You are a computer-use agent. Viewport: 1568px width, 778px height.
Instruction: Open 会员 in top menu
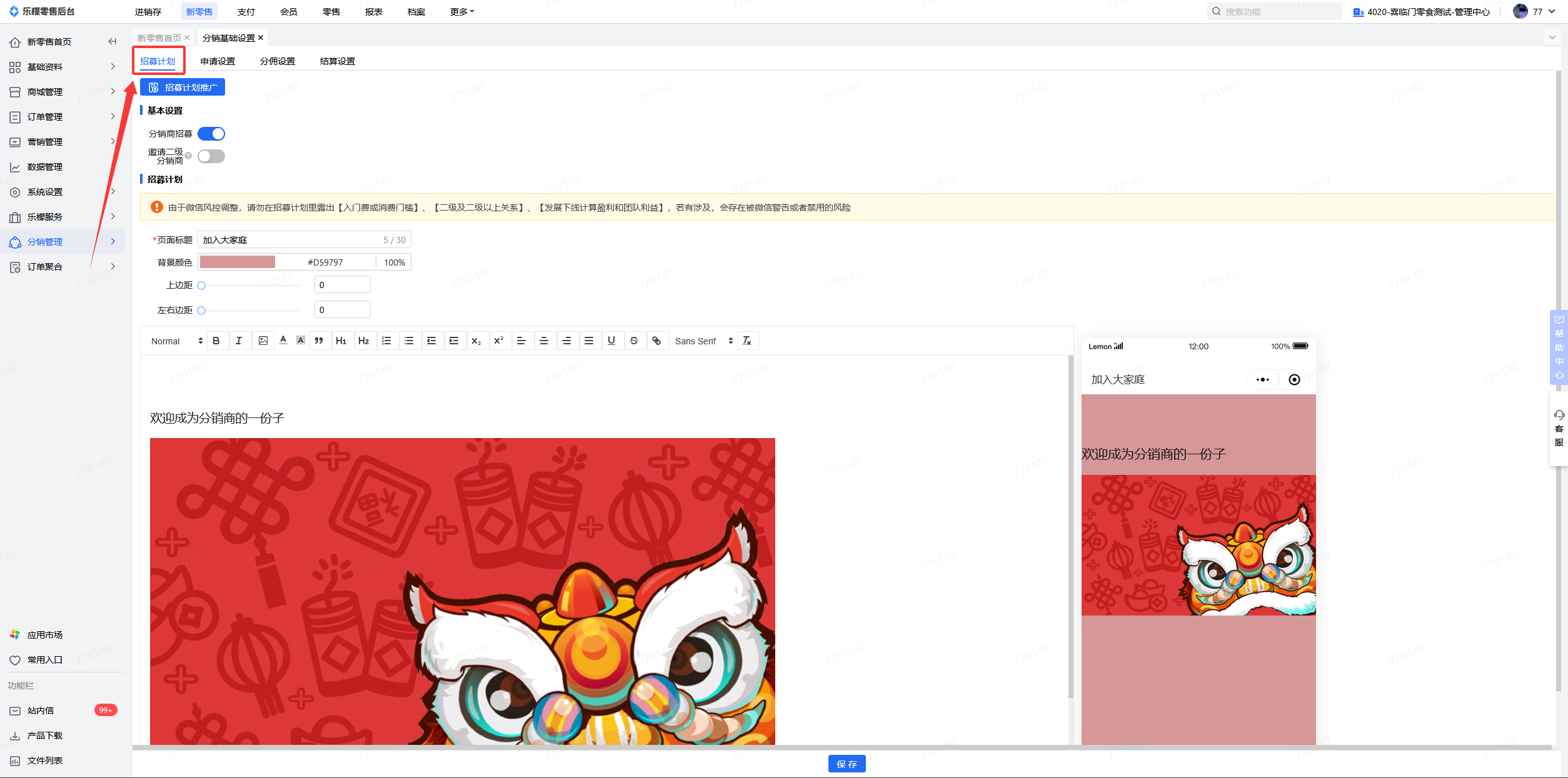pyautogui.click(x=289, y=11)
